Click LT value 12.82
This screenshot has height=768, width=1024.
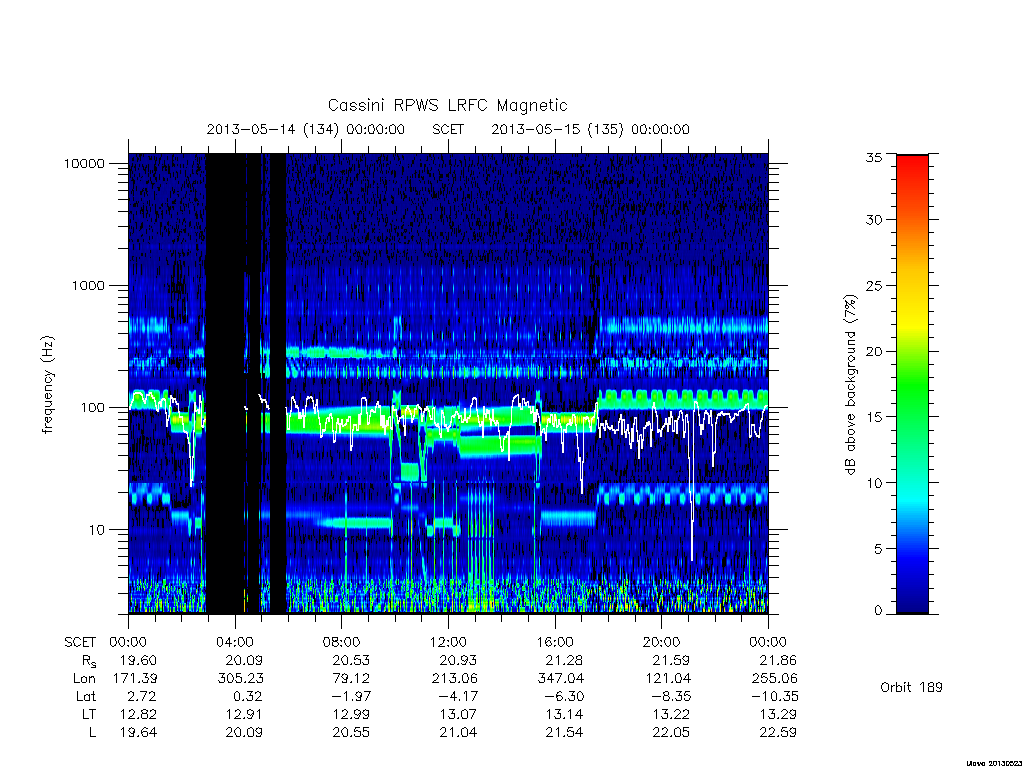click(138, 714)
